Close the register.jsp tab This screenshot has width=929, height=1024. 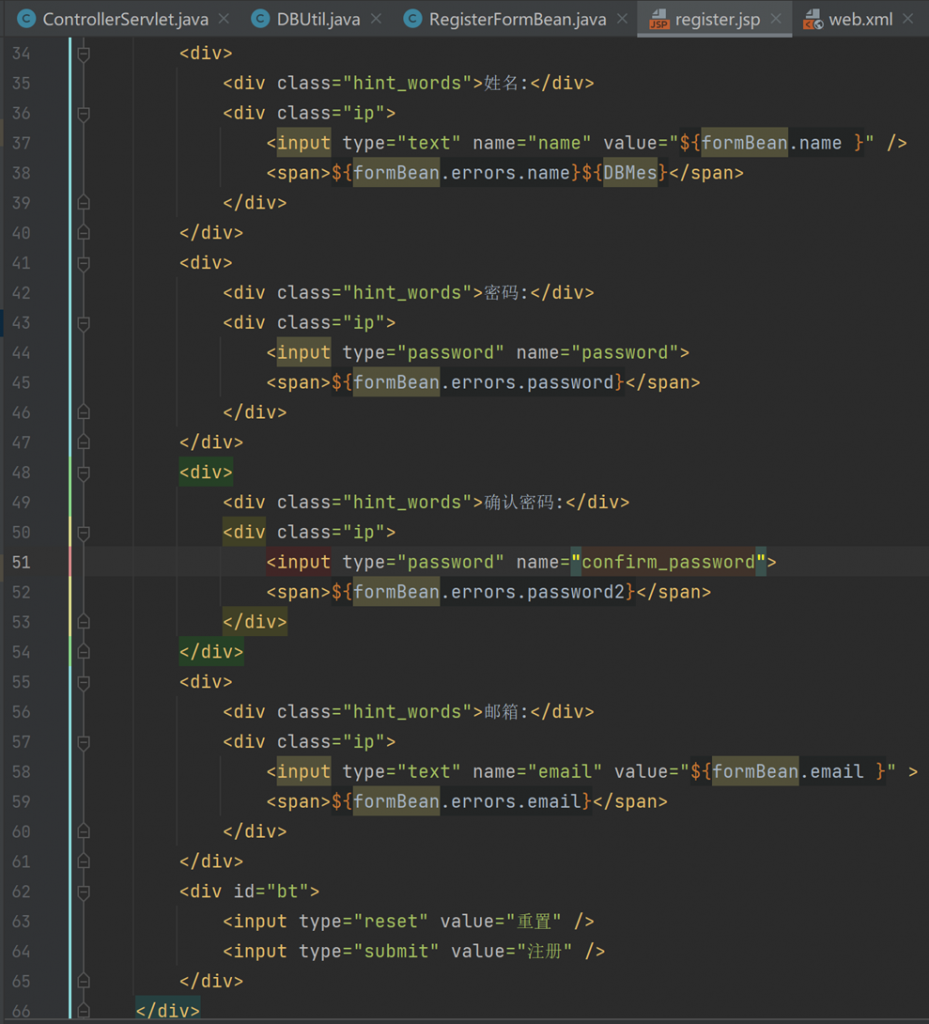[776, 19]
